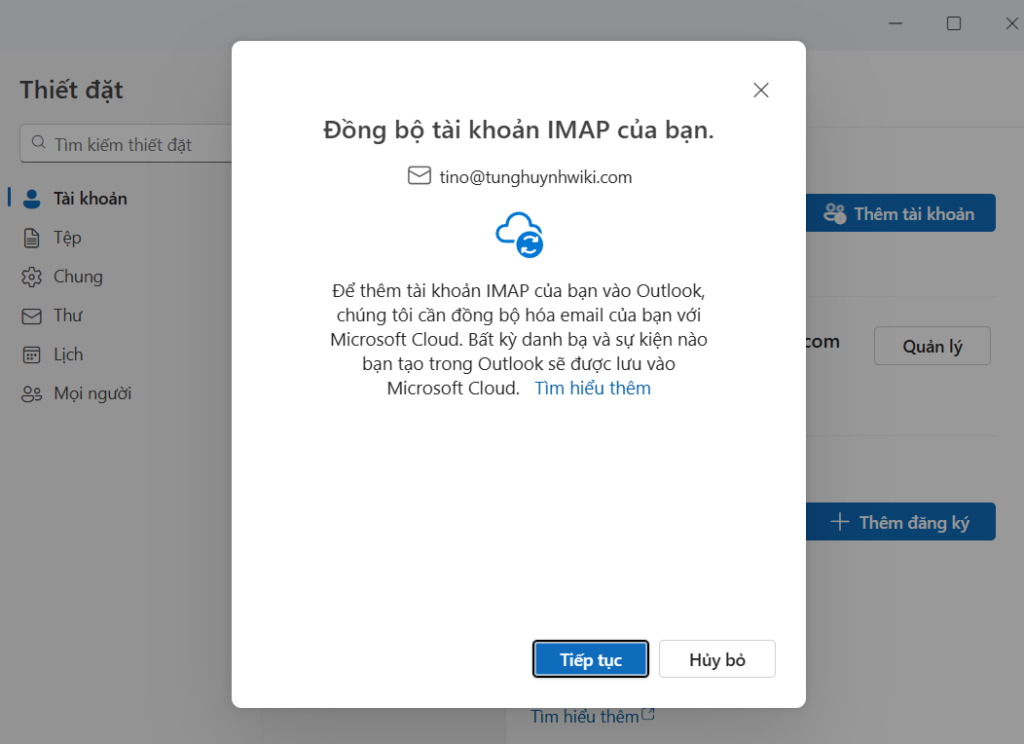The width and height of the screenshot is (1024, 744).
Task: Open the Tìm hiểu thêm link in dialog text
Action: coord(592,388)
